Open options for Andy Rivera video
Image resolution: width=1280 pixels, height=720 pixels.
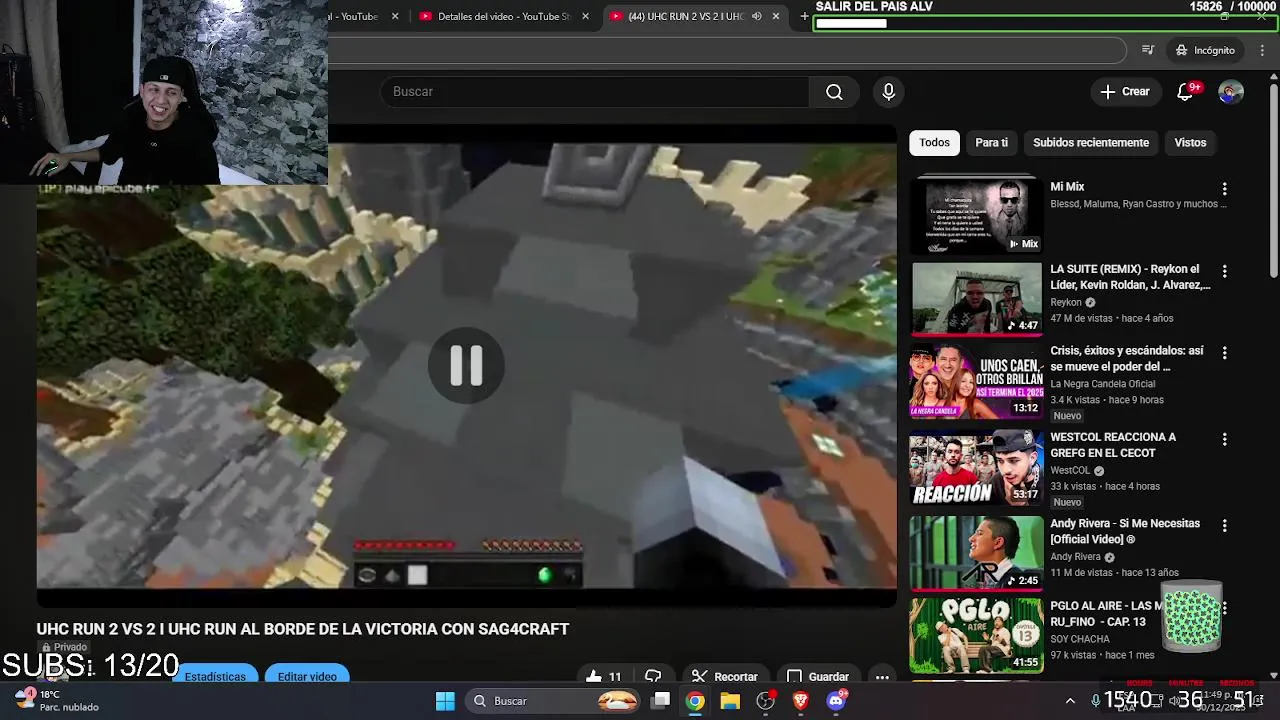1224,525
